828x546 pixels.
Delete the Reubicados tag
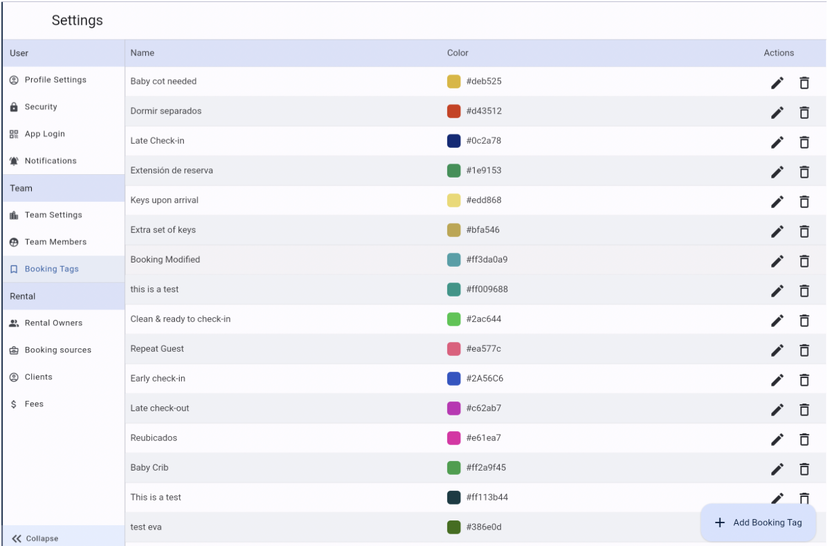[x=804, y=439]
